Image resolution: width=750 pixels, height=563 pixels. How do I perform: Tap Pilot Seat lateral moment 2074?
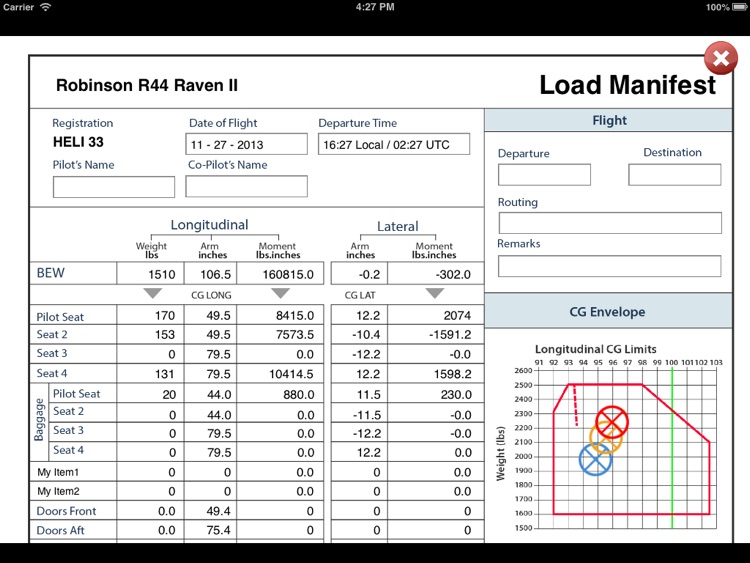coord(436,315)
